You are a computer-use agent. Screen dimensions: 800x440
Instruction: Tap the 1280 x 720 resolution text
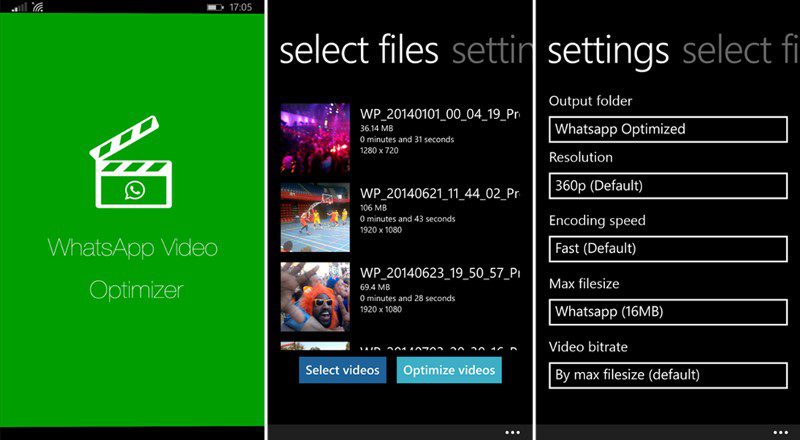point(379,151)
